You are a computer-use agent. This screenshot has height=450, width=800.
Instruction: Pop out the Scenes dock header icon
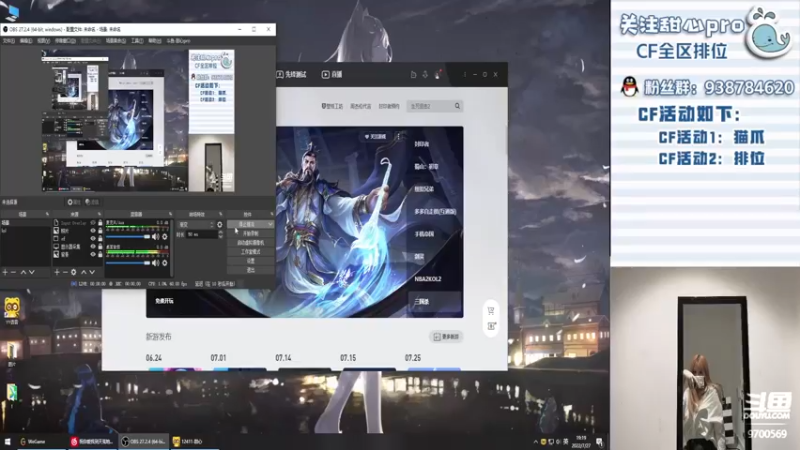pyautogui.click(x=47, y=214)
